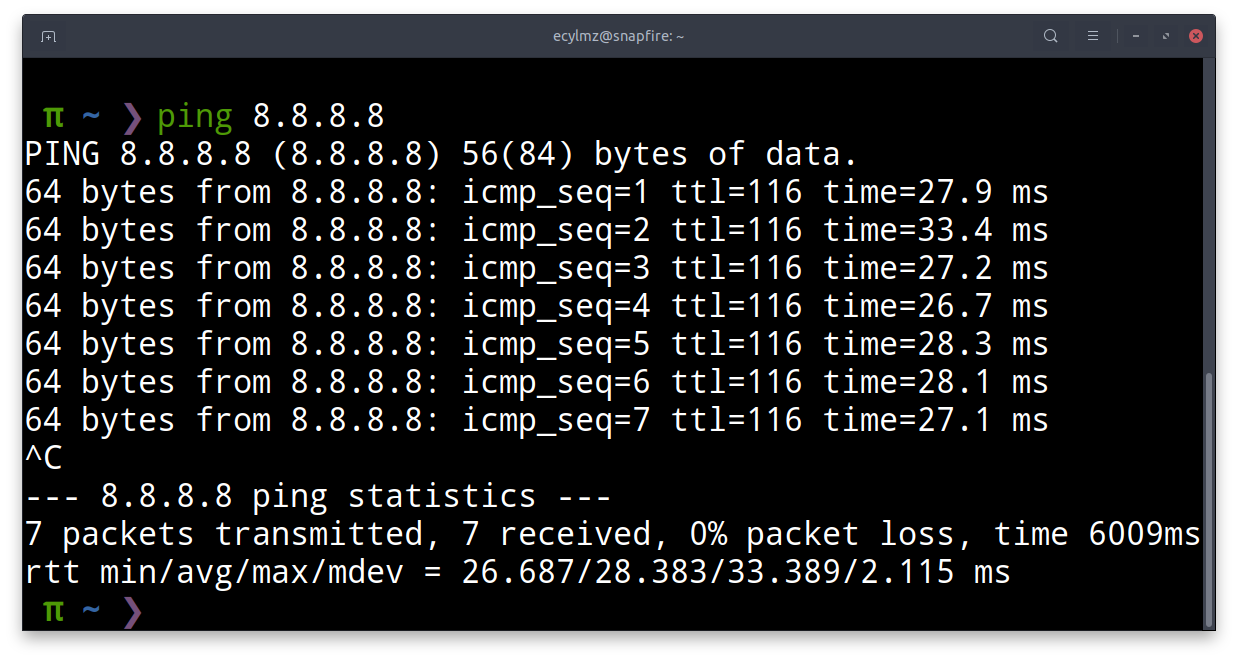The width and height of the screenshot is (1238, 661).
Task: Click the ecylmz@snapfire window title
Action: point(618,36)
